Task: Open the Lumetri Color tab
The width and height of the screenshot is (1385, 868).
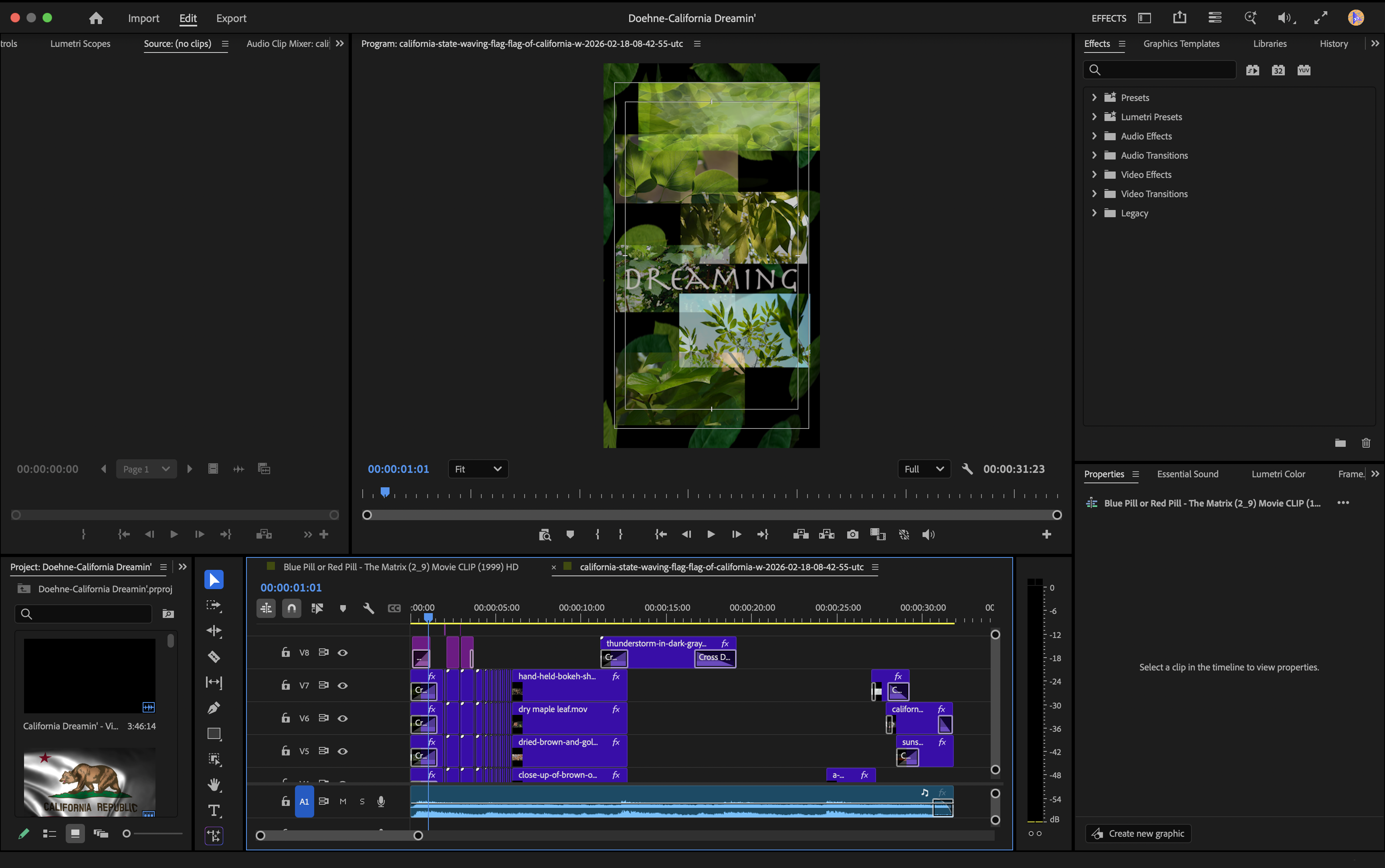Action: (1278, 474)
